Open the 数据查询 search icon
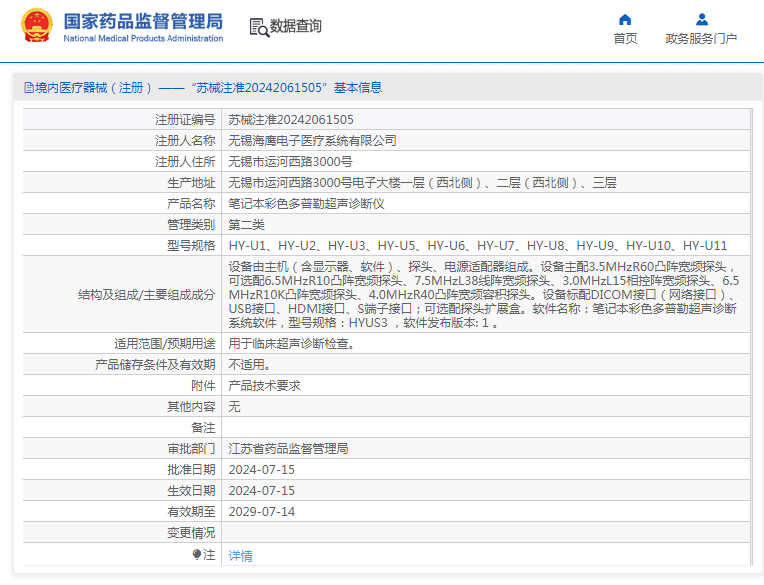Viewport: 764px width, 585px height. (259, 27)
